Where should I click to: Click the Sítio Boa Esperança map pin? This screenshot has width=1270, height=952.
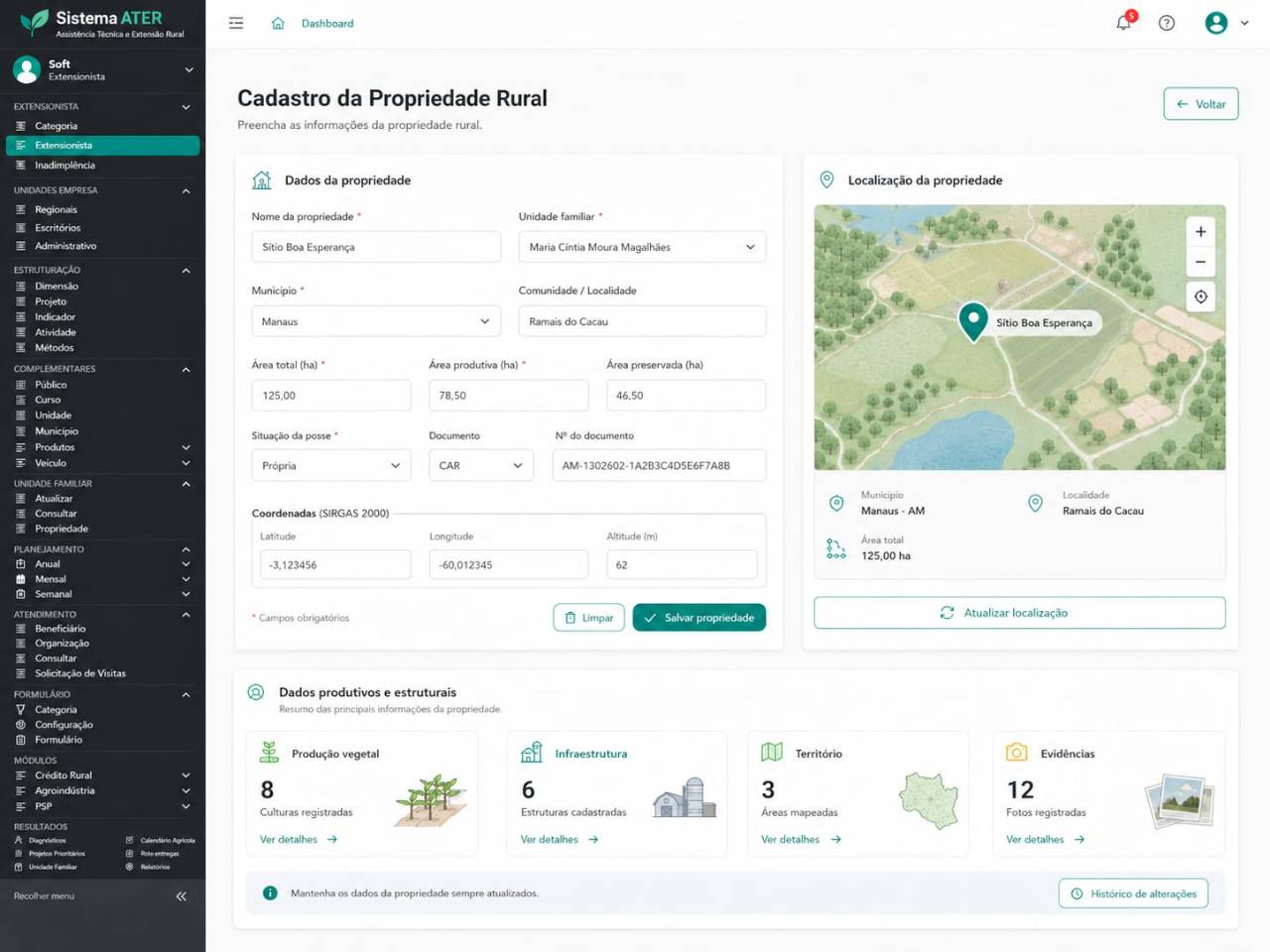(973, 322)
